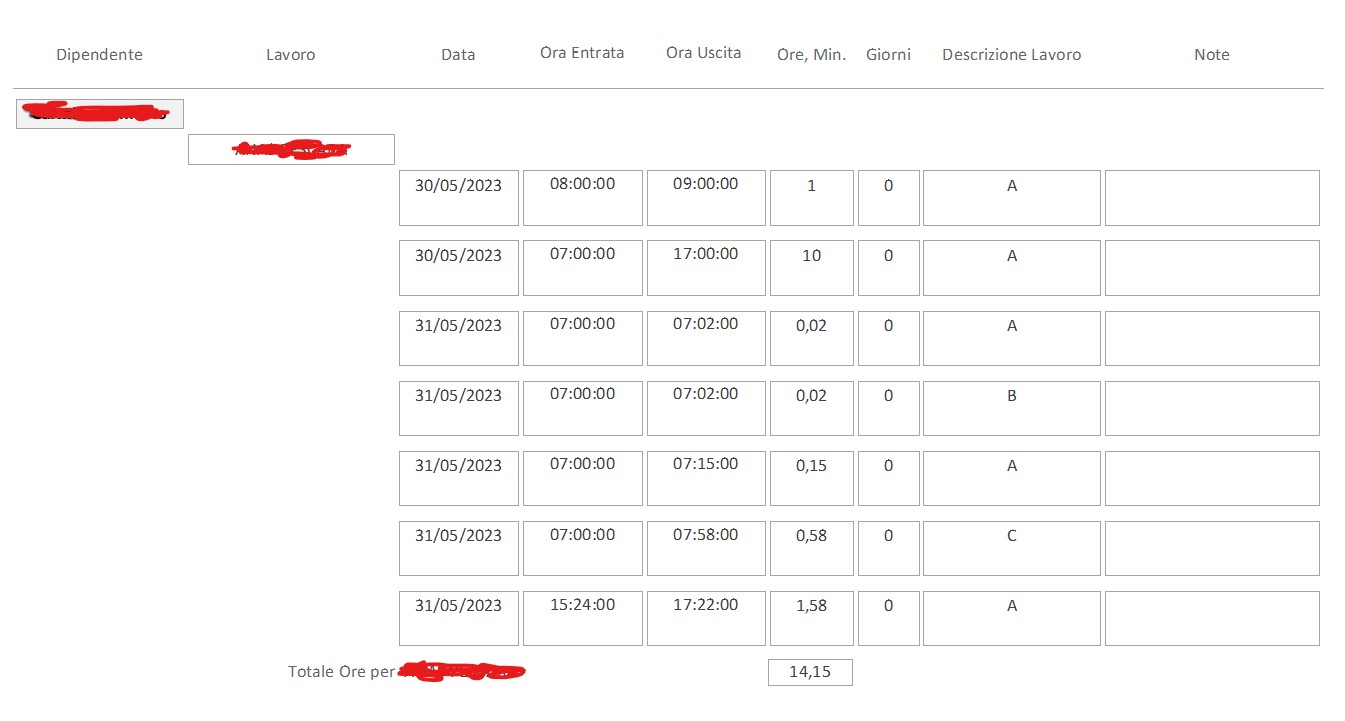The width and height of the screenshot is (1345, 721).
Task: Click the hours field showing 10
Action: point(811,267)
